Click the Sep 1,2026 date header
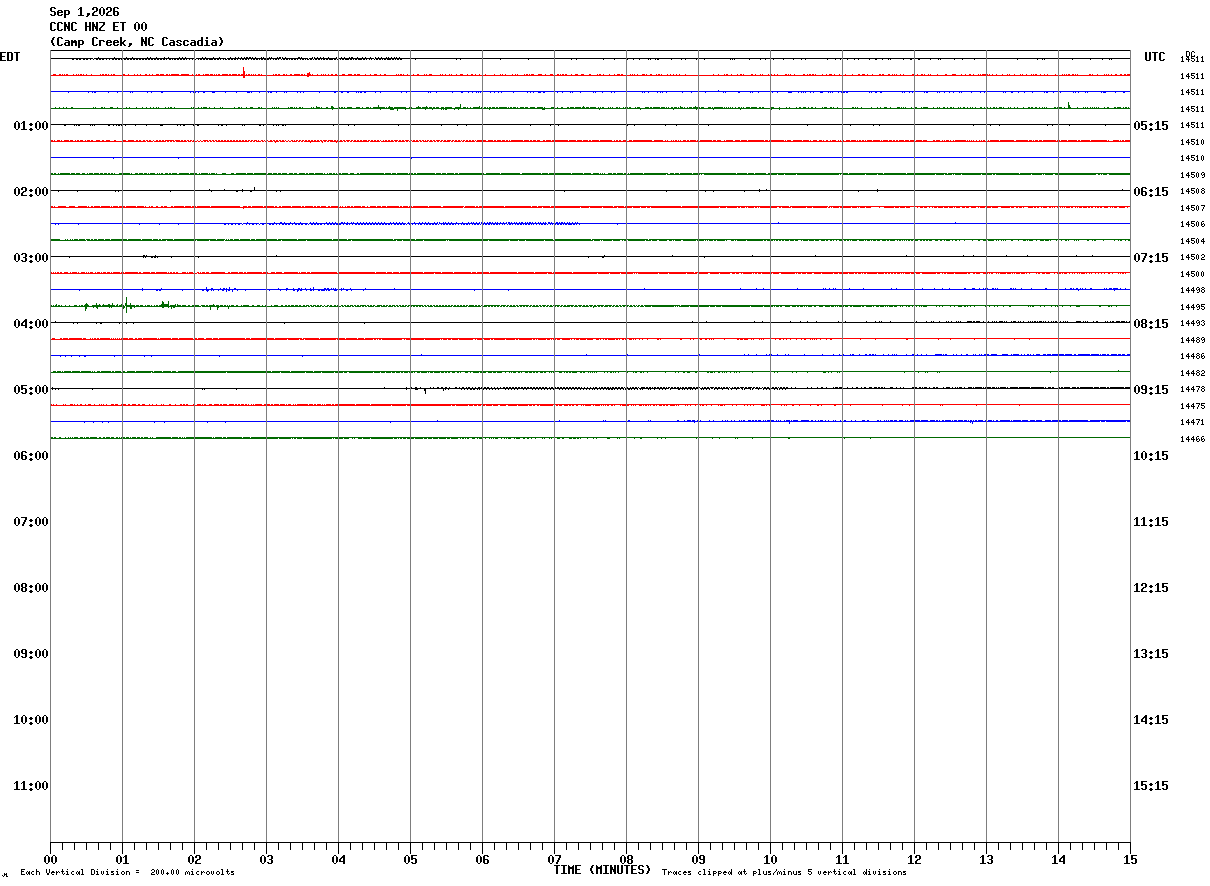This screenshot has height=886, width=1210. click(84, 12)
